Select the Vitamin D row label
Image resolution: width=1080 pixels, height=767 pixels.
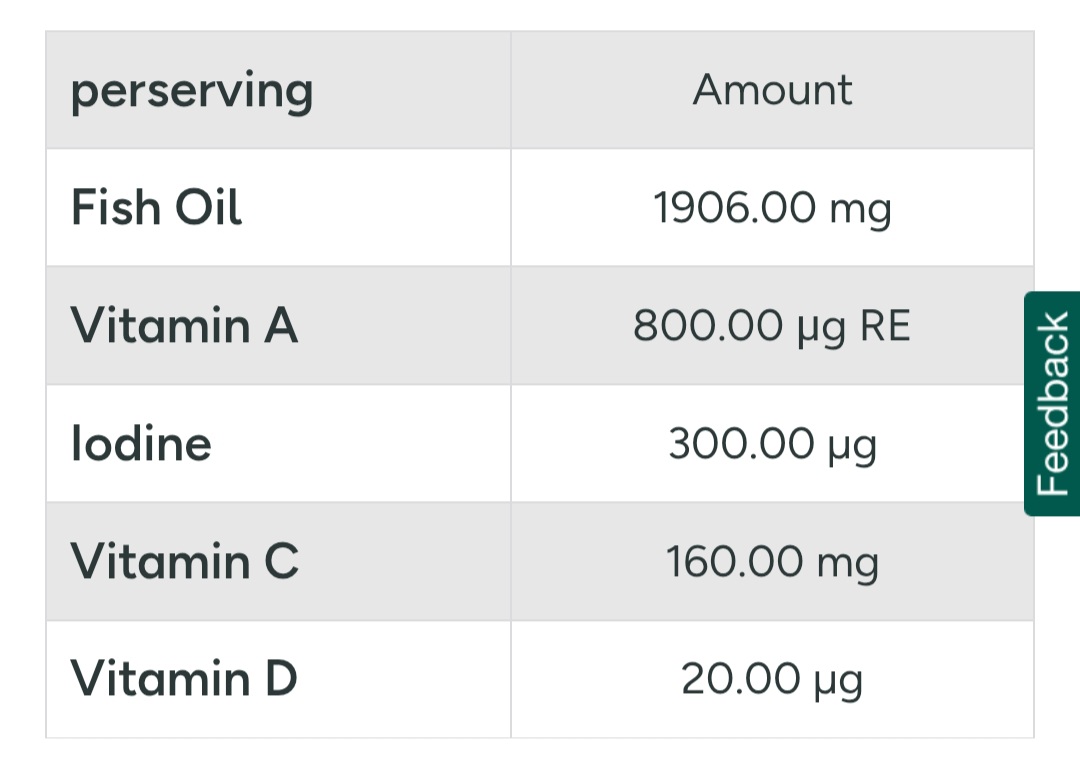click(x=184, y=679)
